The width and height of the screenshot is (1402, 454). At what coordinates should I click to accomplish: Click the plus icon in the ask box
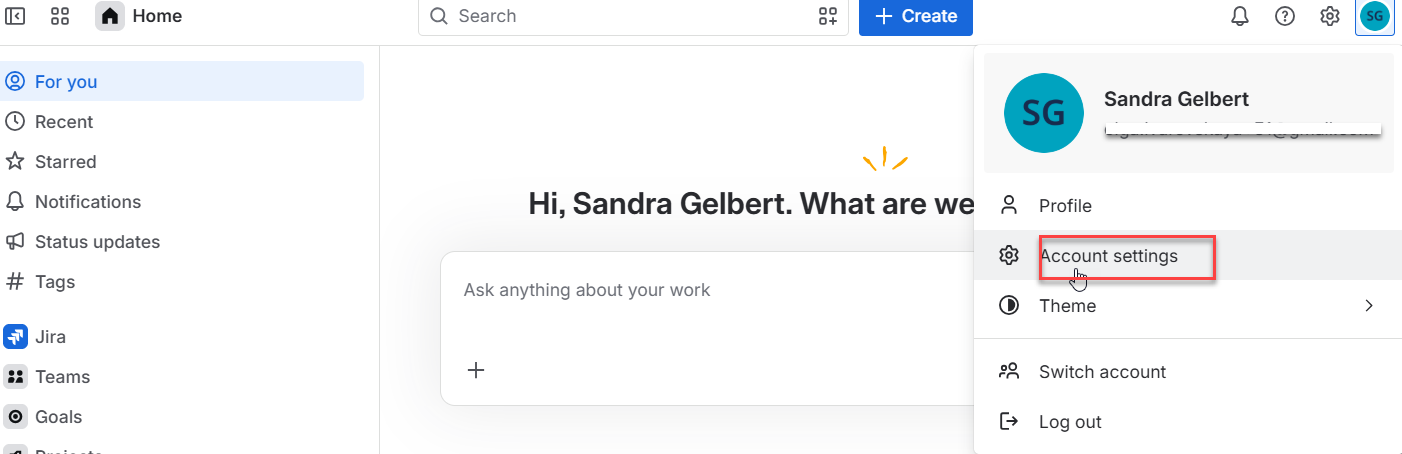(476, 370)
